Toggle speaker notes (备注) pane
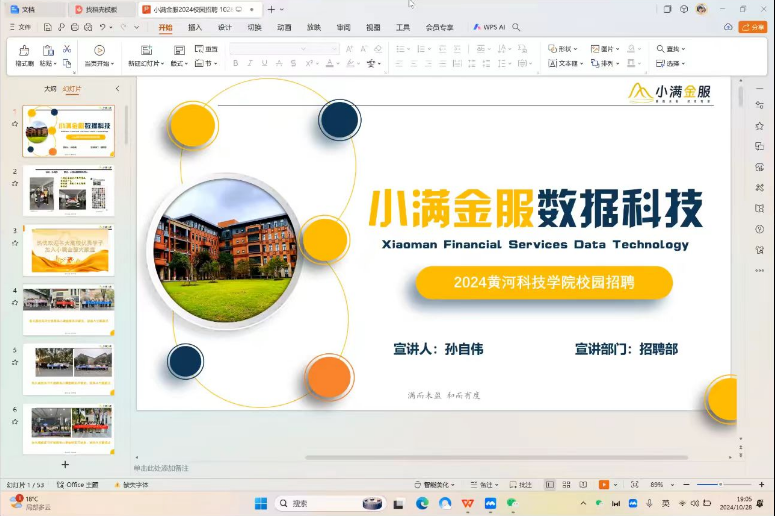Image resolution: width=775 pixels, height=516 pixels. (484, 485)
